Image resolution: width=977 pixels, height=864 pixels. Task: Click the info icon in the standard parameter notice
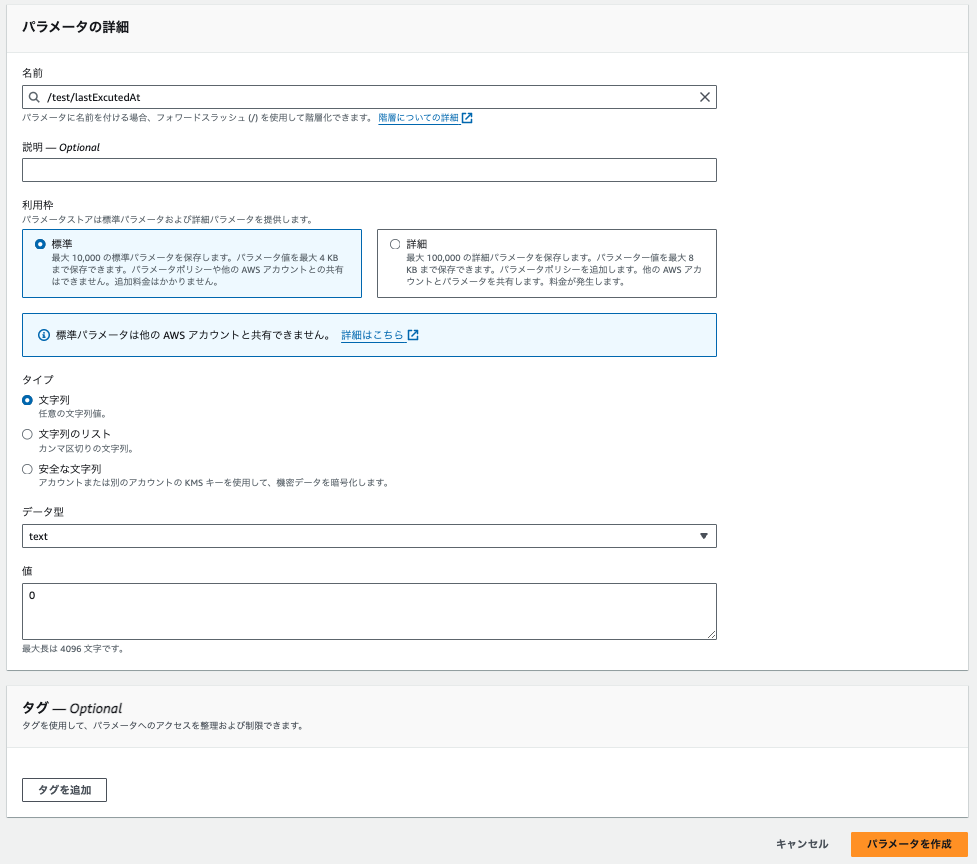pyautogui.click(x=44, y=335)
